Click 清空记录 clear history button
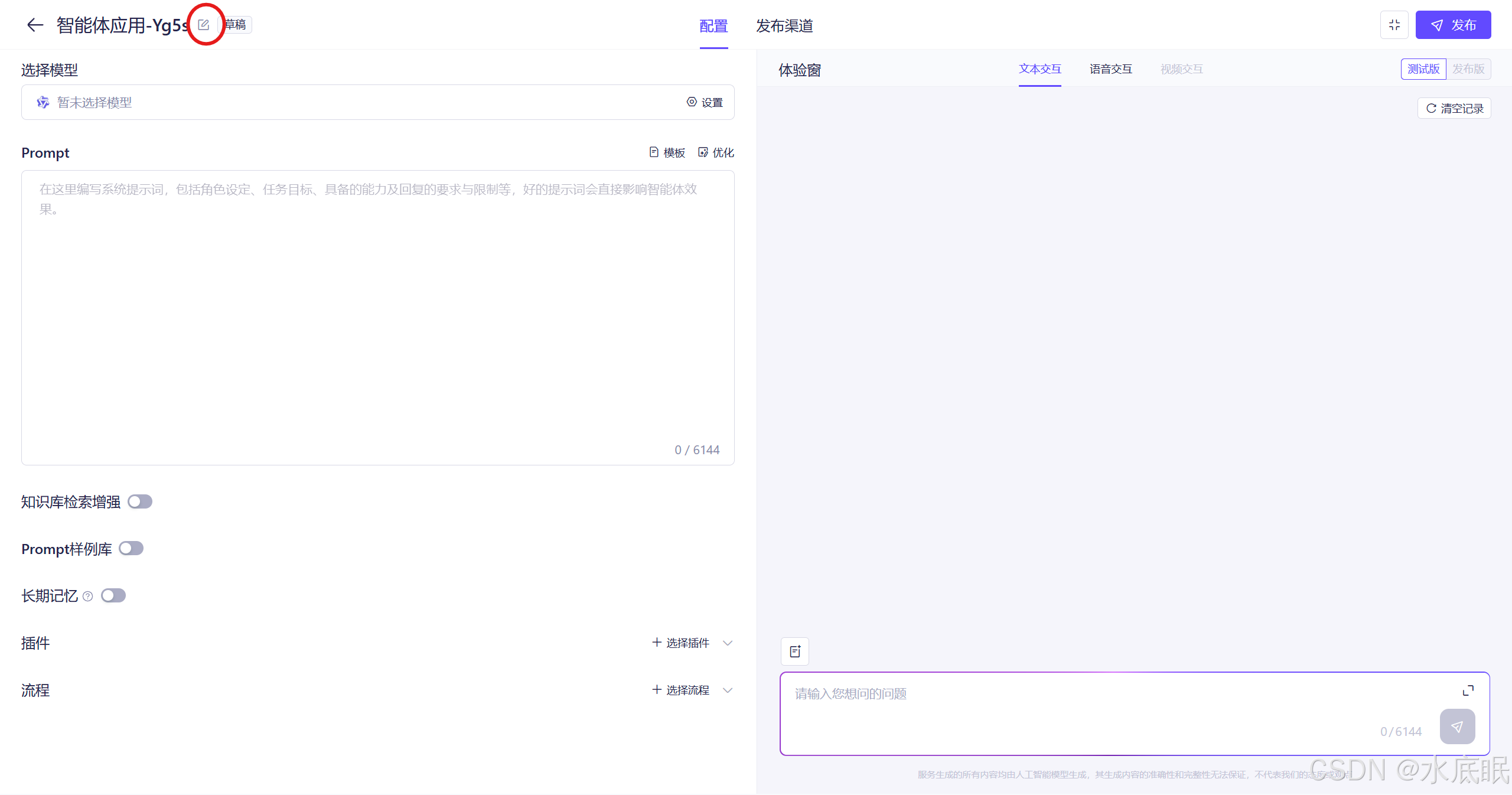 click(1454, 108)
